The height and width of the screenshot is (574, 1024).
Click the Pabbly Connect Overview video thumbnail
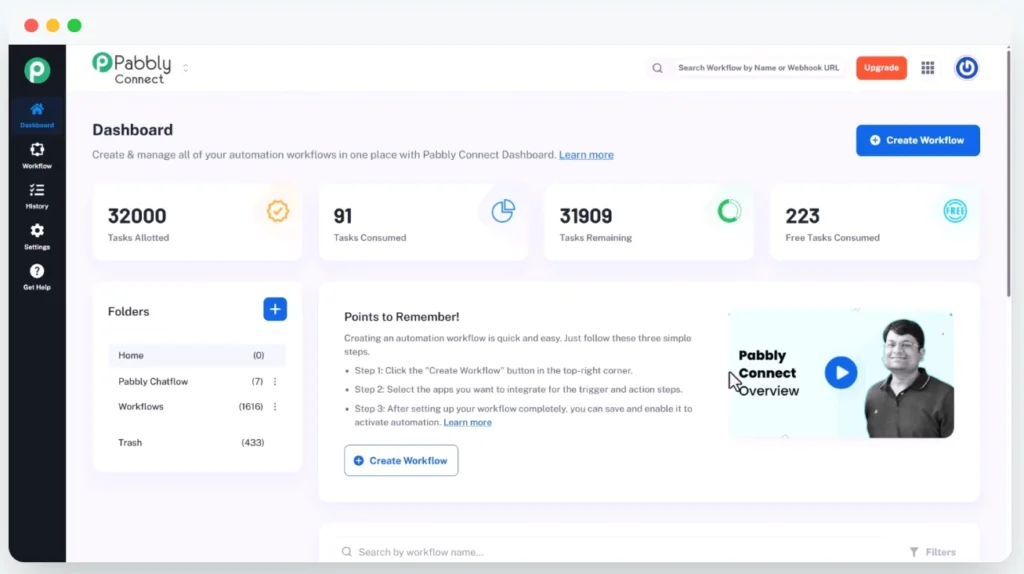(x=840, y=374)
